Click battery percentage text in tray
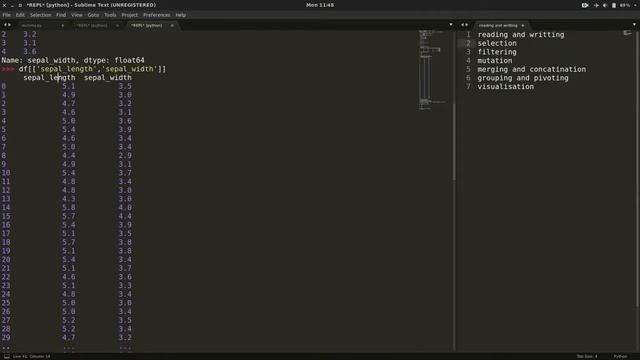 coord(624,5)
